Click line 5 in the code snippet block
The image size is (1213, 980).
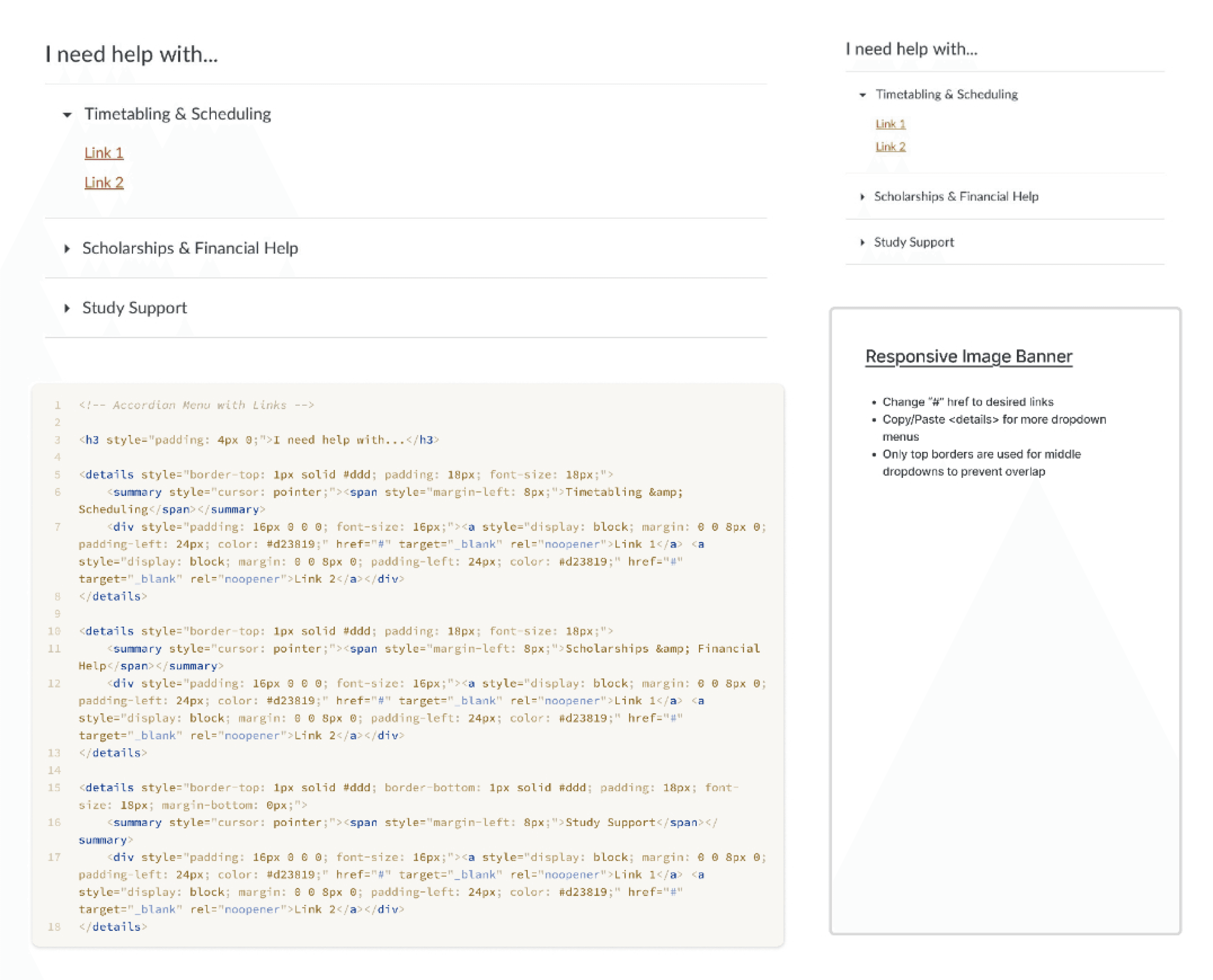[347, 474]
